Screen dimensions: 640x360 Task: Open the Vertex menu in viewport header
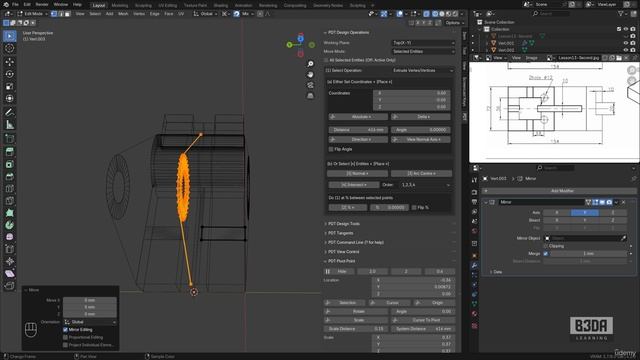click(x=139, y=14)
